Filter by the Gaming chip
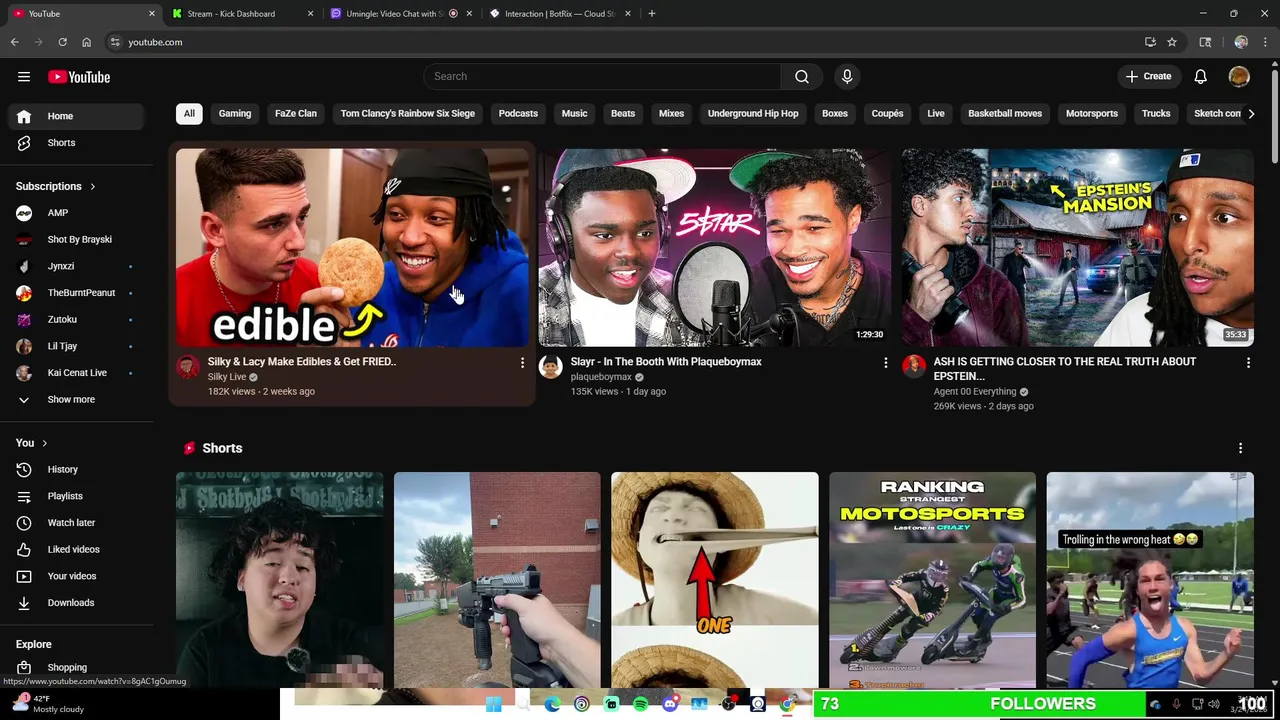This screenshot has width=1280, height=720. click(x=235, y=114)
